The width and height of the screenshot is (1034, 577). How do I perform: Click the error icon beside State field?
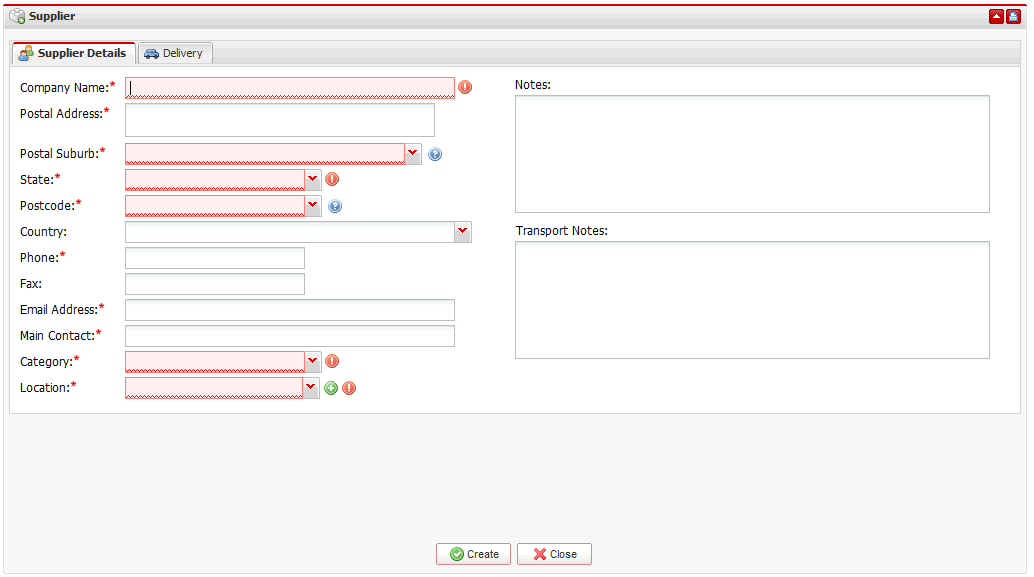333,180
